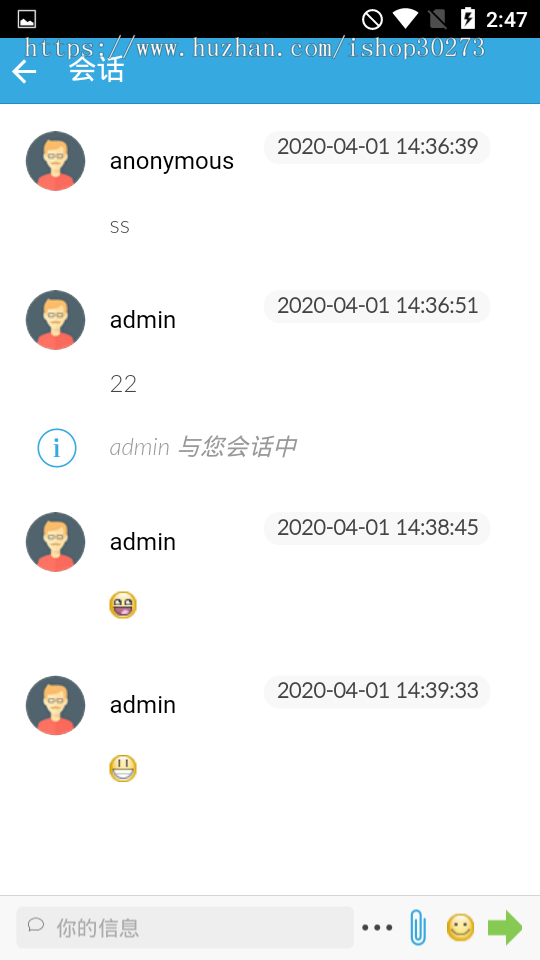Tap the 14:39:33 timestamp badge
Viewport: 540px width, 960px height.
tap(377, 691)
